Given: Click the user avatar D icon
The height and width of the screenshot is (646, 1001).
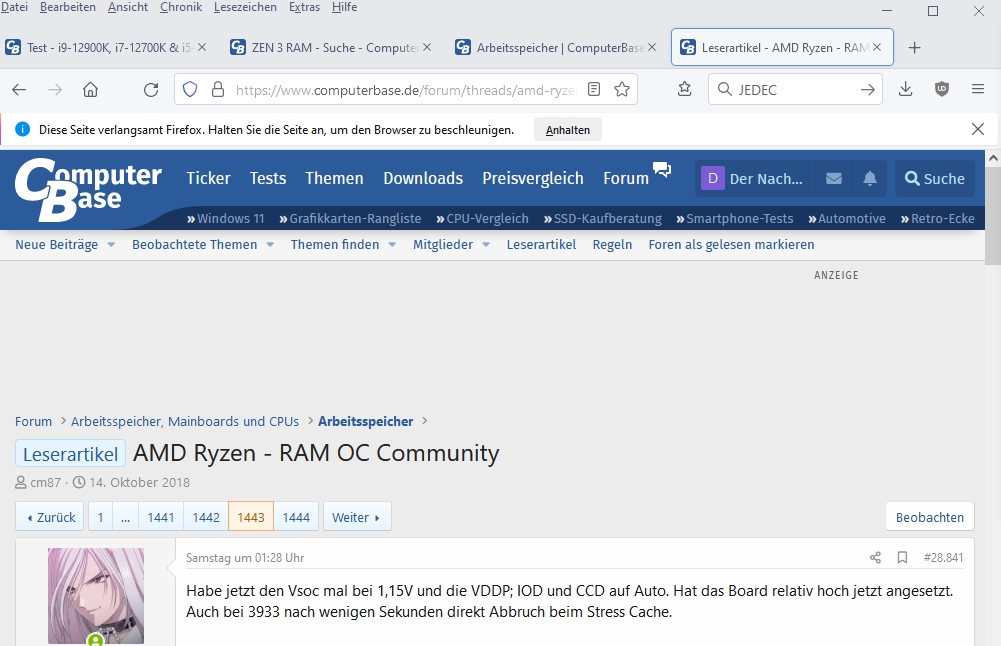Looking at the screenshot, I should pyautogui.click(x=712, y=179).
